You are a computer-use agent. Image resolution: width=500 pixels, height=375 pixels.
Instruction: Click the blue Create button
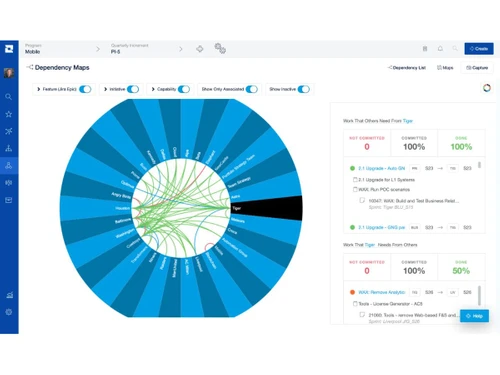(479, 49)
